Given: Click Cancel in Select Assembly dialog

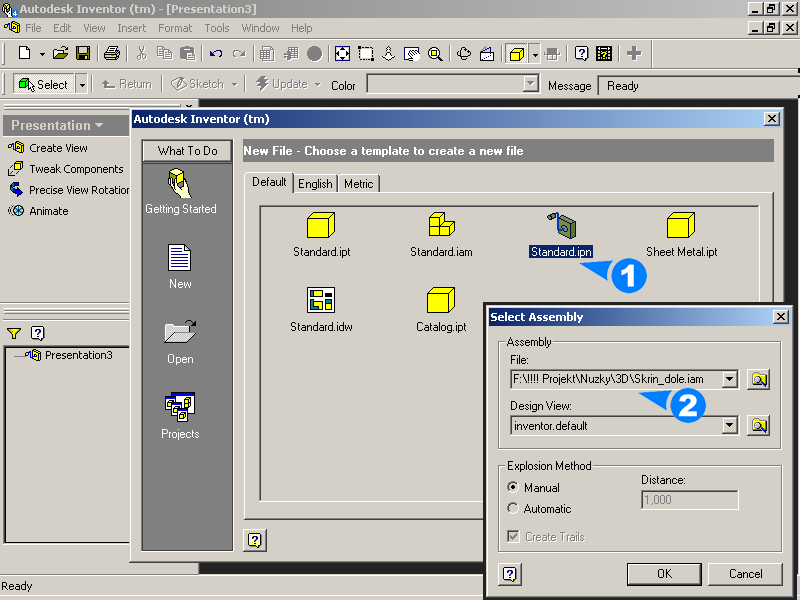Looking at the screenshot, I should [745, 574].
